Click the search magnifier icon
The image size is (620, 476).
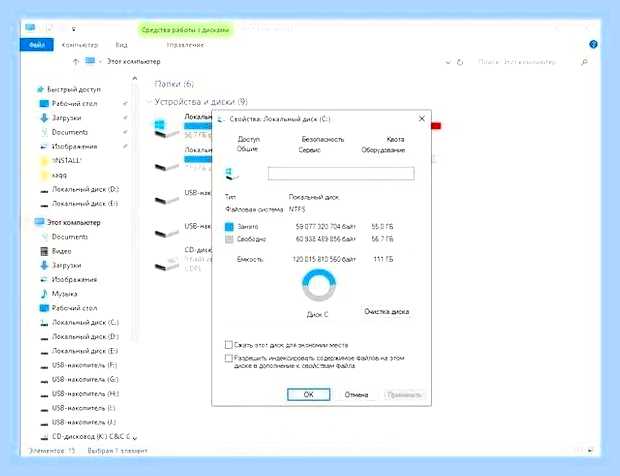click(x=584, y=62)
